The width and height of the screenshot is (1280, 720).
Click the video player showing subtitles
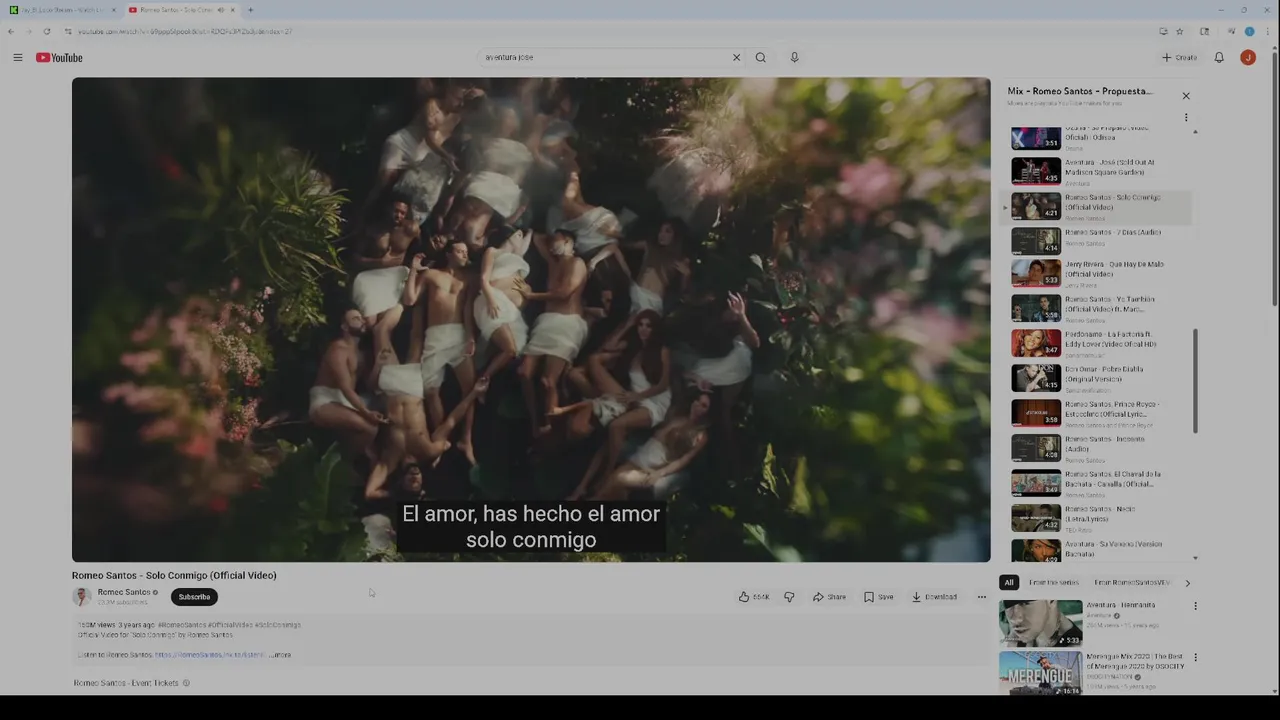(531, 320)
